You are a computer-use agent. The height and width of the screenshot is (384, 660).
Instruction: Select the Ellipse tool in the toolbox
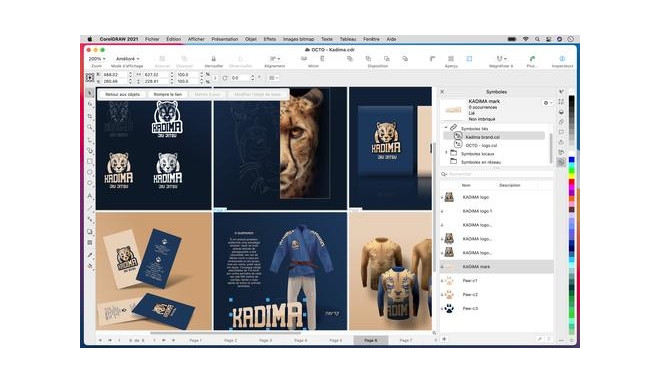coord(90,173)
